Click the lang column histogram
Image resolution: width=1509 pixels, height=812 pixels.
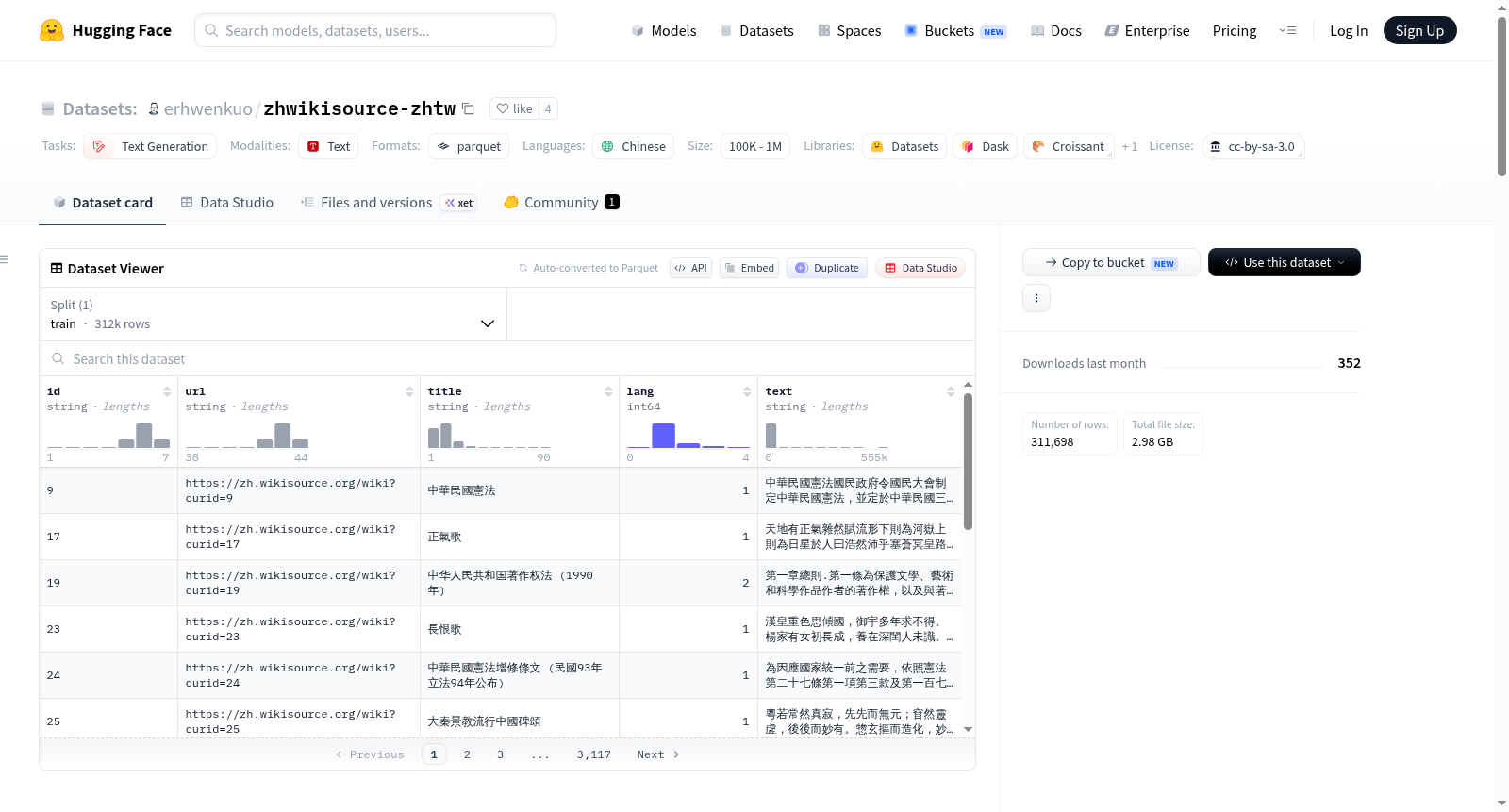pos(688,436)
